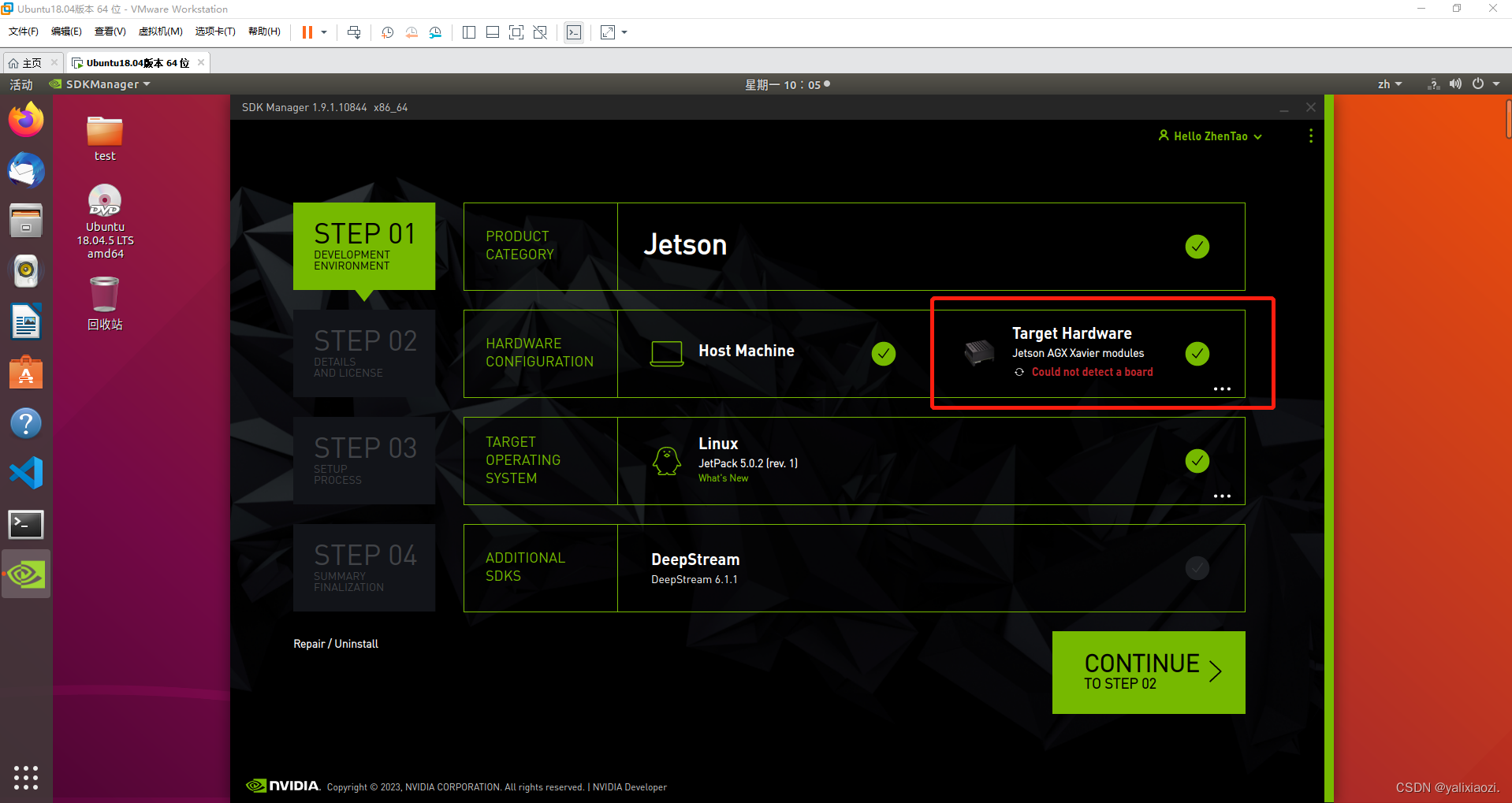Open the Hello ZhenTao account dropdown
Viewport: 1512px width, 803px height.
point(1208,136)
